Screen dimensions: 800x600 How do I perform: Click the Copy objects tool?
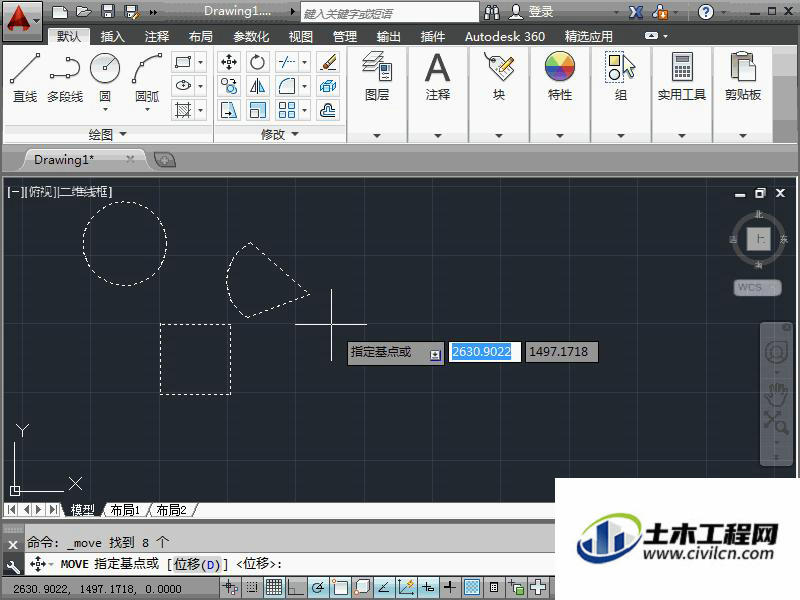click(229, 86)
